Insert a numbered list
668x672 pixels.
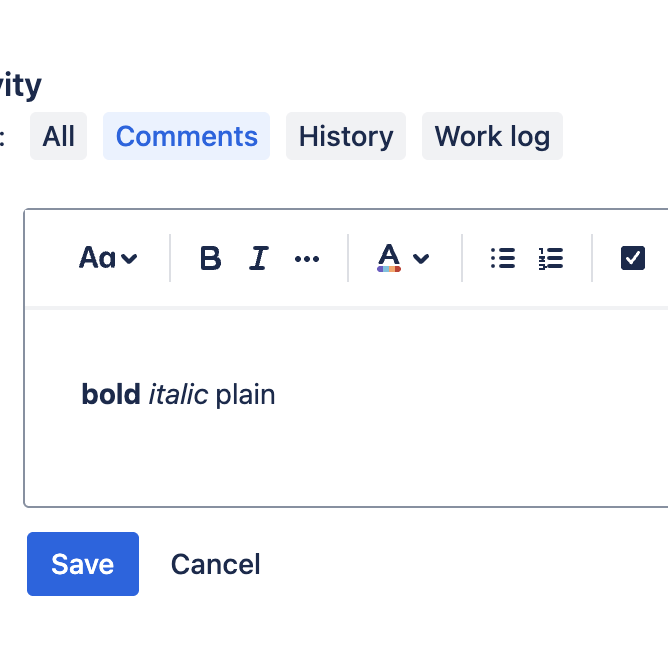(551, 258)
